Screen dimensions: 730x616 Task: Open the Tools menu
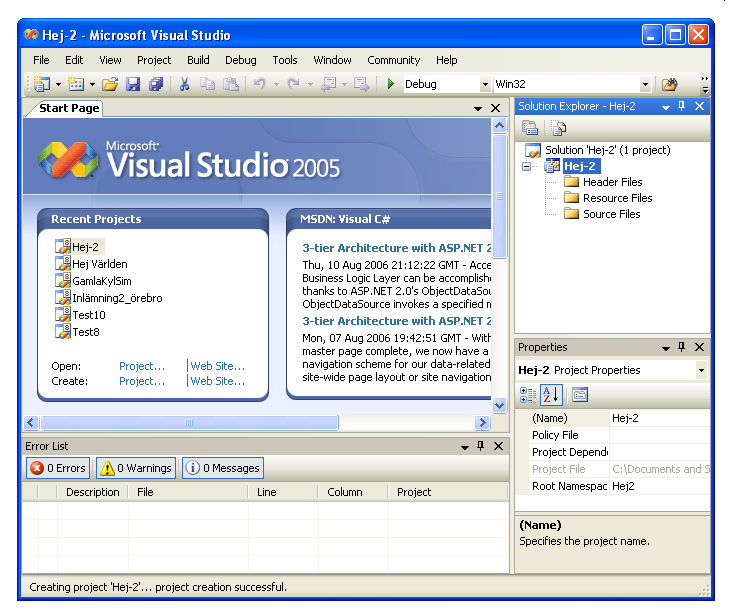pos(285,60)
